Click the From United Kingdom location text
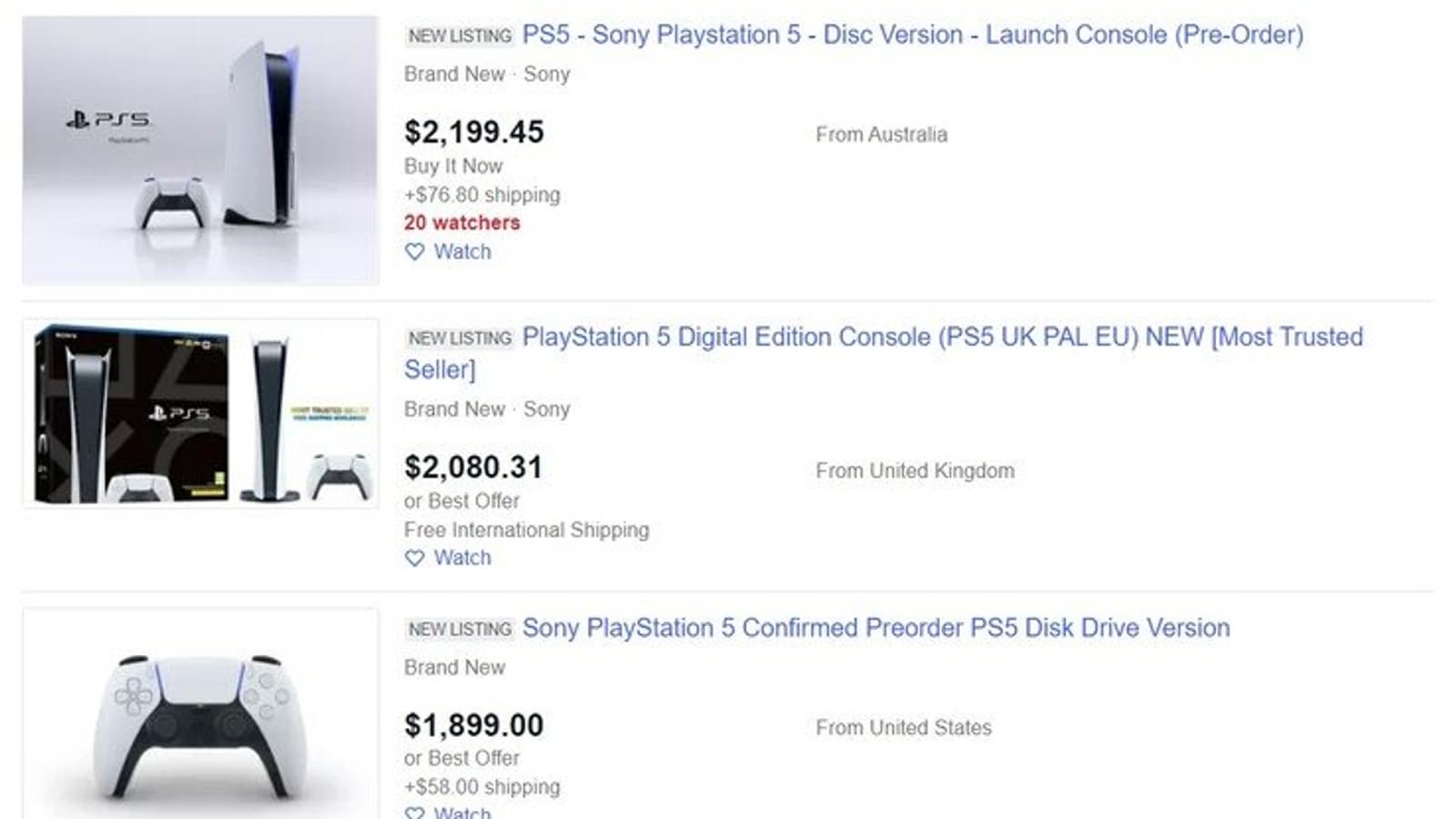 point(915,471)
